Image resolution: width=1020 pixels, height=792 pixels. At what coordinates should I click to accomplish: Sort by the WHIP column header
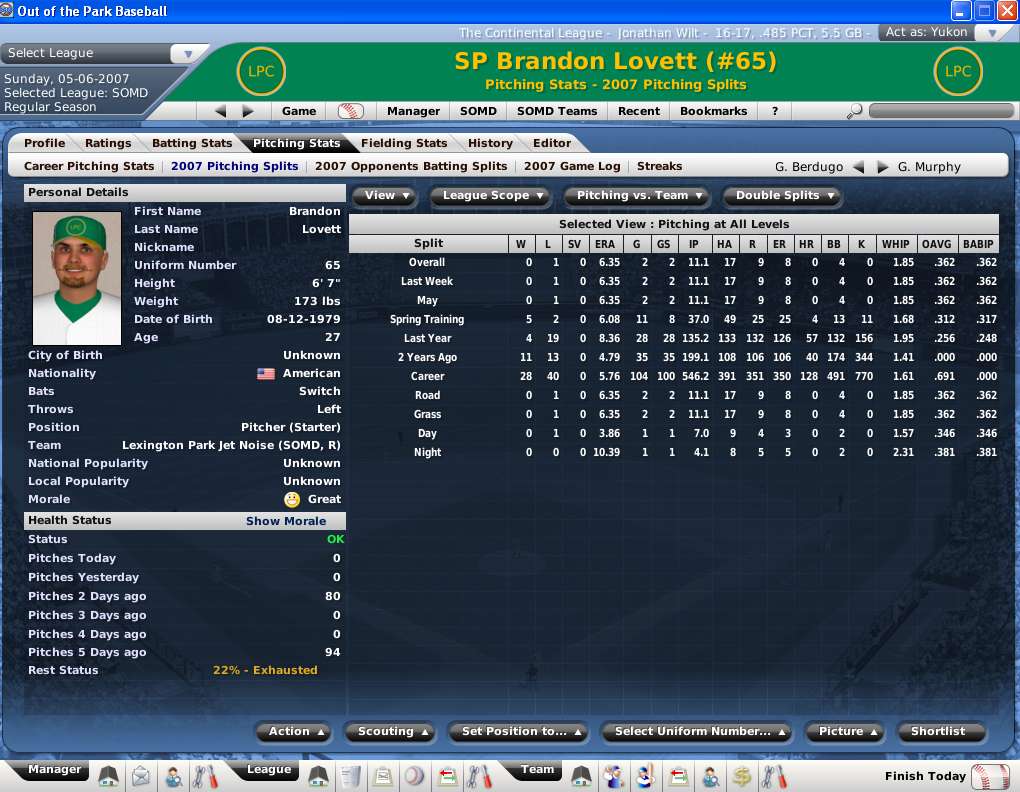pos(896,244)
